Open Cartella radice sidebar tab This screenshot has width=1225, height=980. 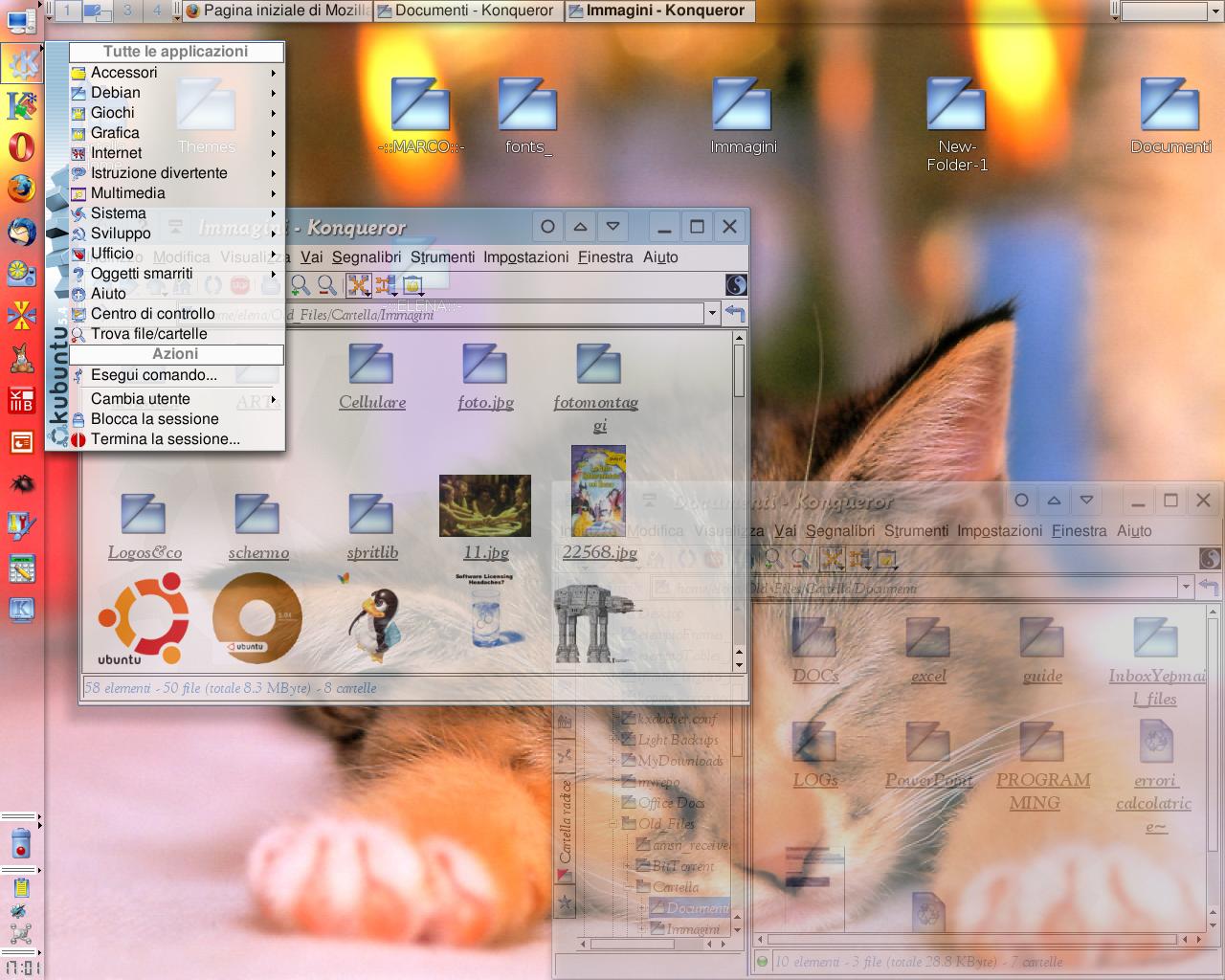click(566, 830)
